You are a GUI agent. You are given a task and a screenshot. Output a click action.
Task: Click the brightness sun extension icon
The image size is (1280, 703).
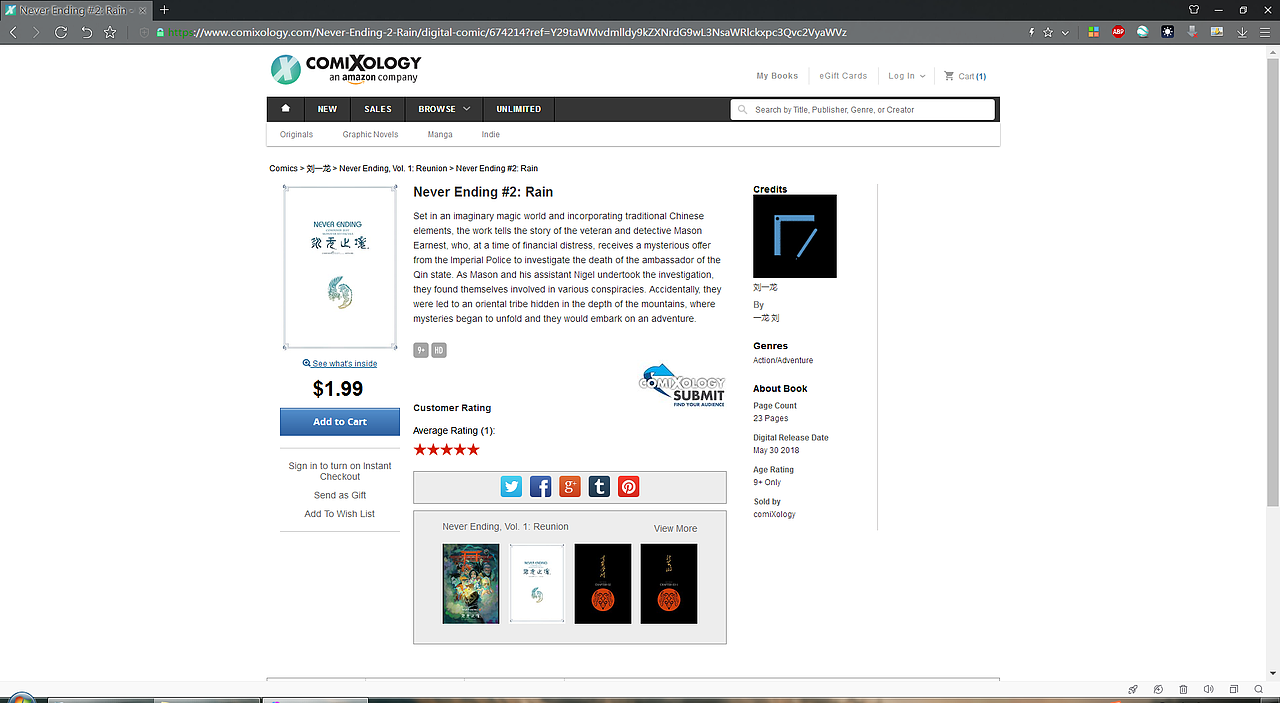pyautogui.click(x=1167, y=32)
